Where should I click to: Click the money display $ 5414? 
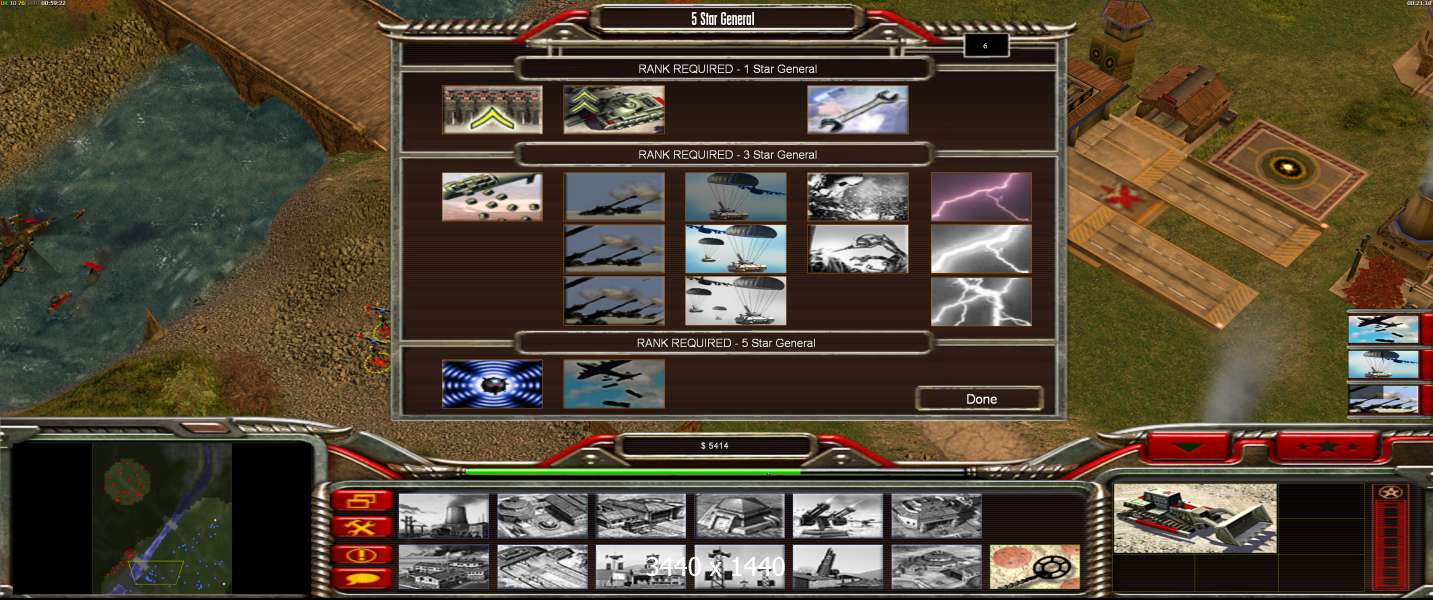(x=715, y=446)
